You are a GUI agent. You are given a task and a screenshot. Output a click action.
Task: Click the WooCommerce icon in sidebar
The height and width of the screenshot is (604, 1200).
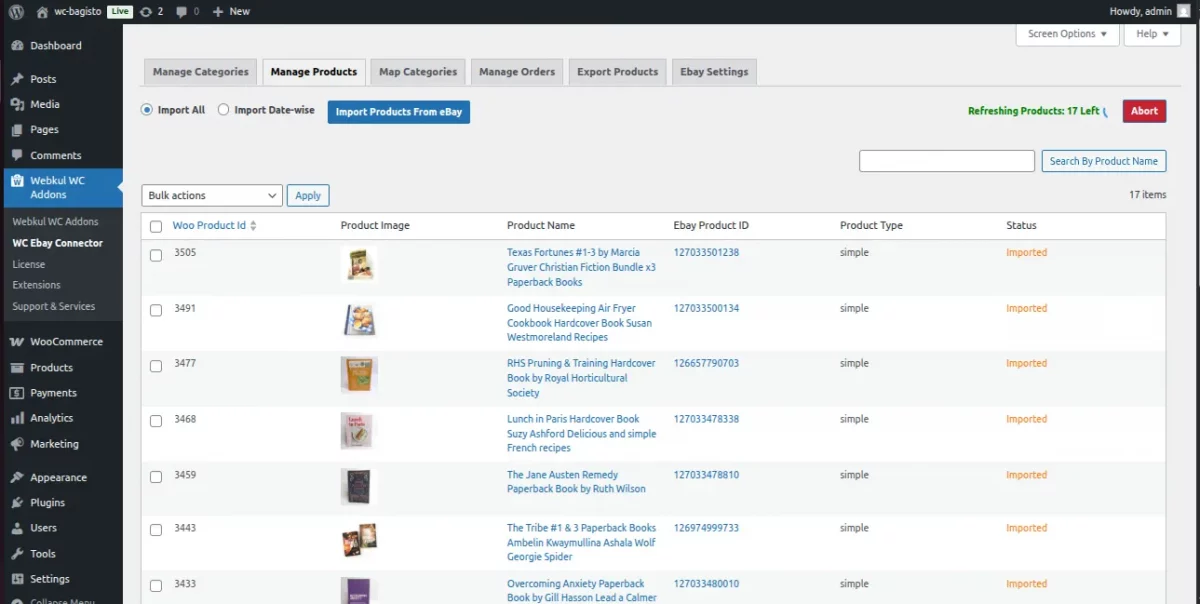(x=17, y=342)
